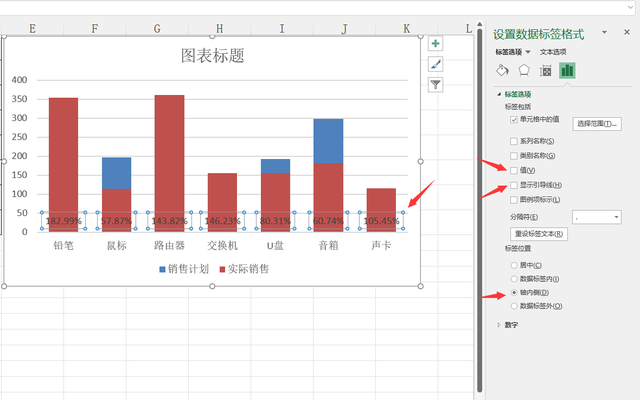Click the 路由器 category axis label
The width and height of the screenshot is (640, 400).
(169, 245)
